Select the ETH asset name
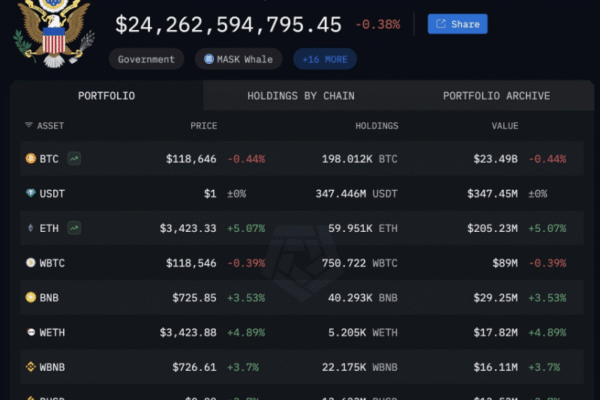600x400 pixels. pyautogui.click(x=49, y=229)
